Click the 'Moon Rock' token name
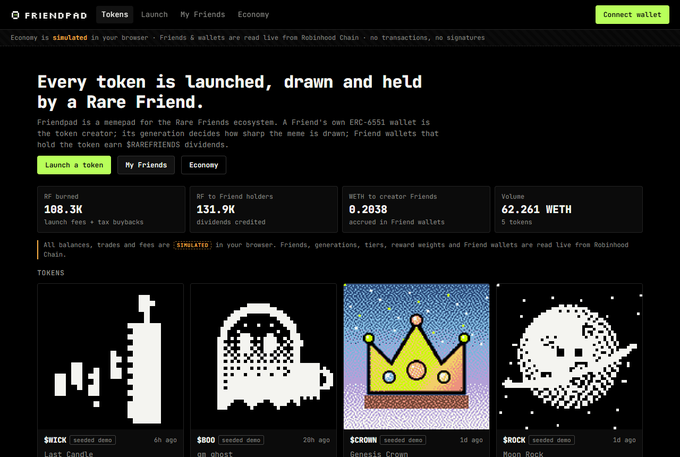 coord(523,454)
